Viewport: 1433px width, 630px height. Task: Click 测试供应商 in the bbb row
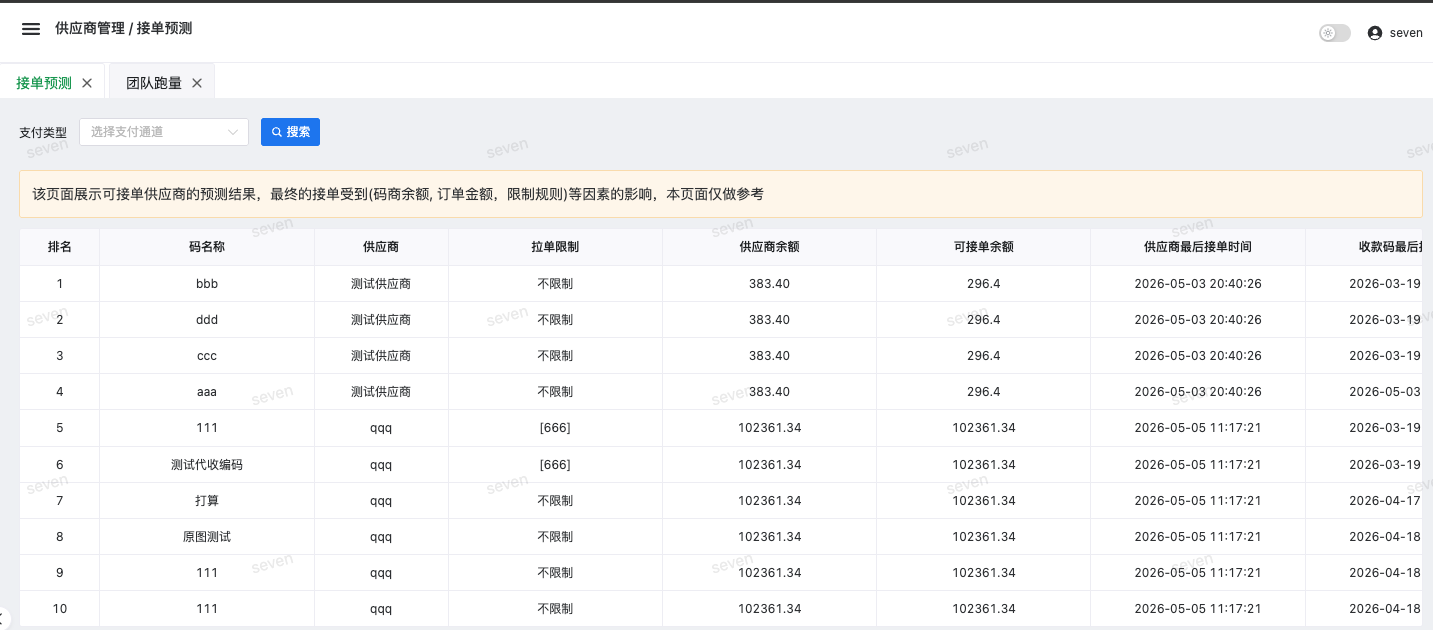[x=381, y=284]
